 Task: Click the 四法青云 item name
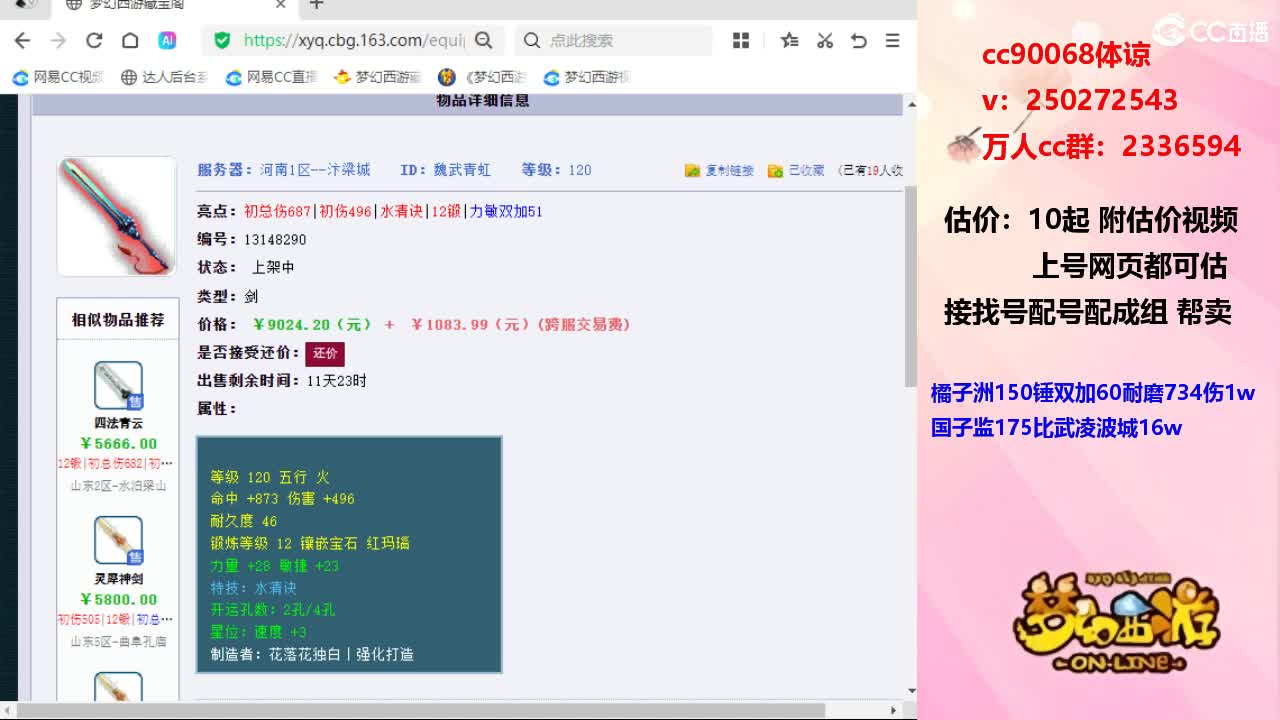coord(119,423)
